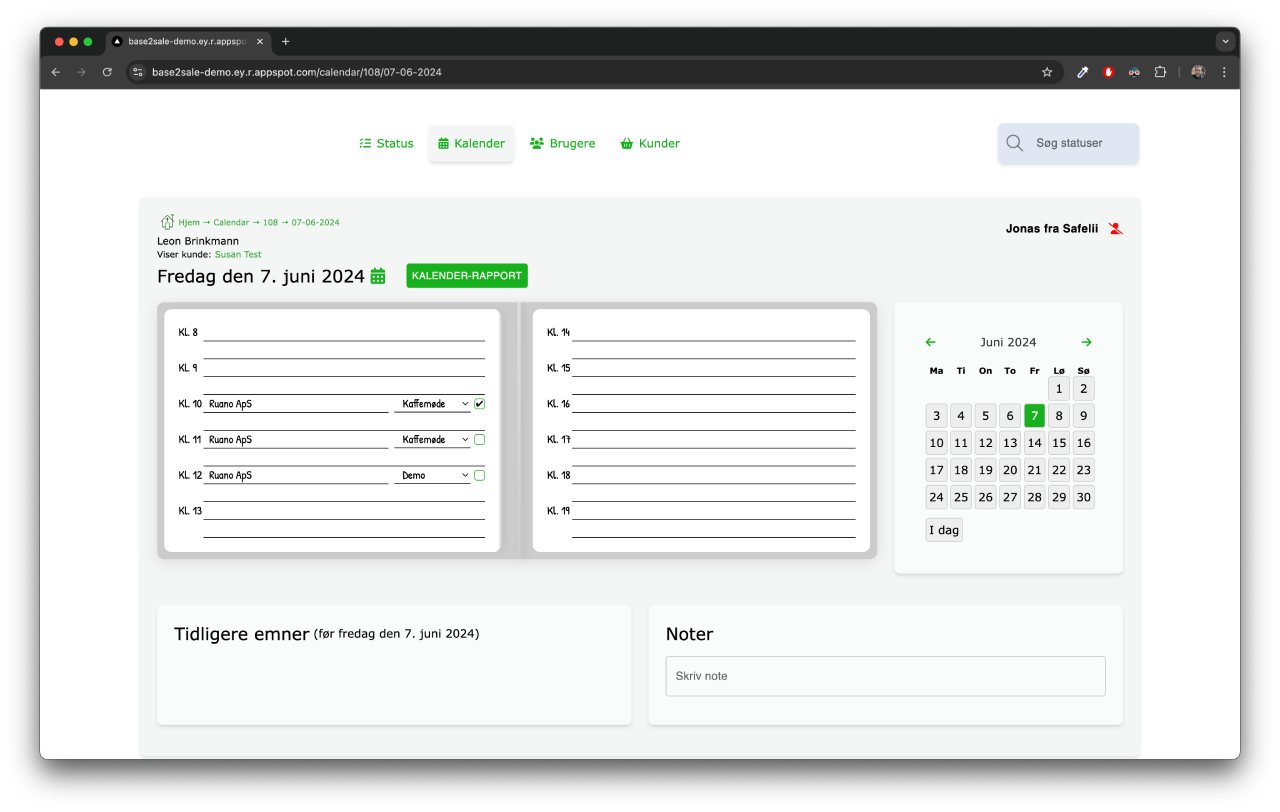Viewport: 1280px width, 812px height.
Task: Click the KALENDER-RAPPORT button
Action: (x=466, y=276)
